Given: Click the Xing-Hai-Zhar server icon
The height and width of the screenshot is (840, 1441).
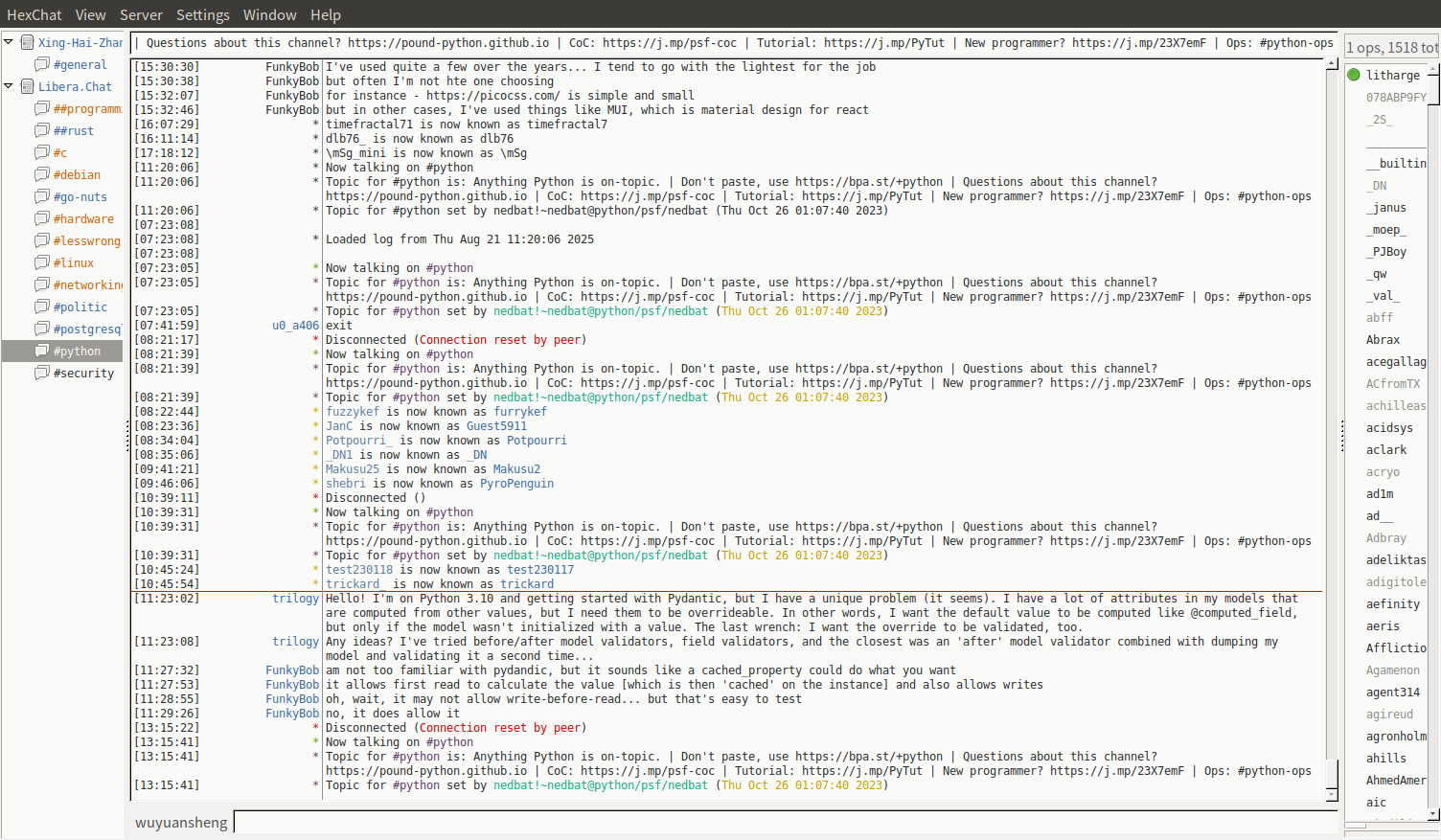Looking at the screenshot, I should click(x=28, y=42).
